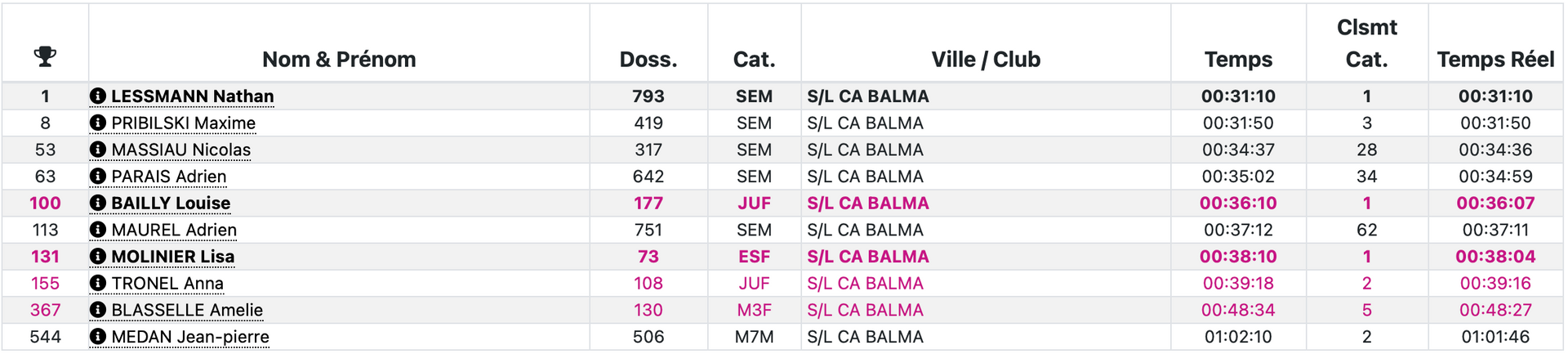Screen dimensions: 1568x354
Task: Click BAILLY Louise's club S/L CA BALMA
Action: point(867,203)
